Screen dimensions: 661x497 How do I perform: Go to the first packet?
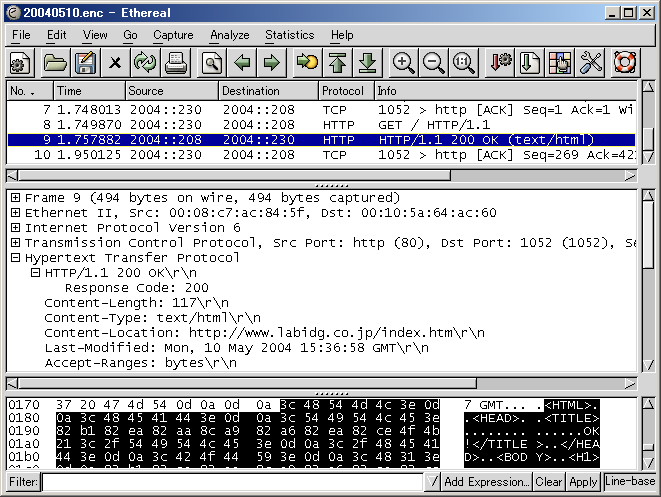coord(337,63)
